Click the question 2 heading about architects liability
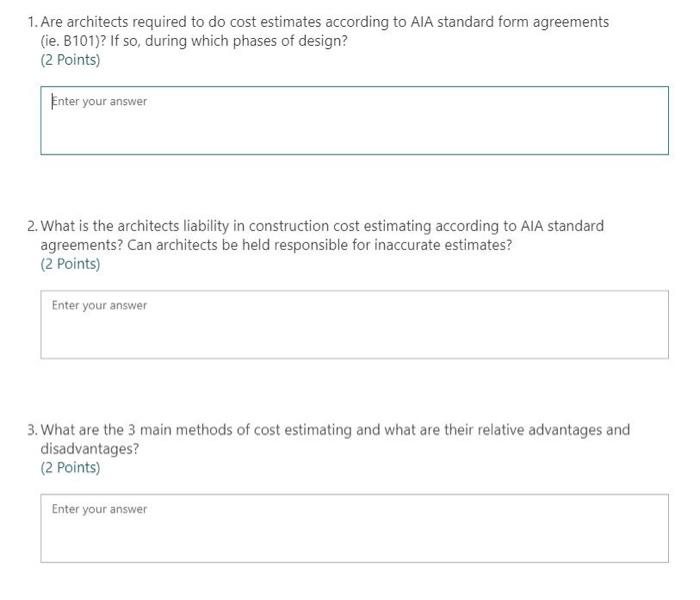This screenshot has width=700, height=600. (322, 235)
